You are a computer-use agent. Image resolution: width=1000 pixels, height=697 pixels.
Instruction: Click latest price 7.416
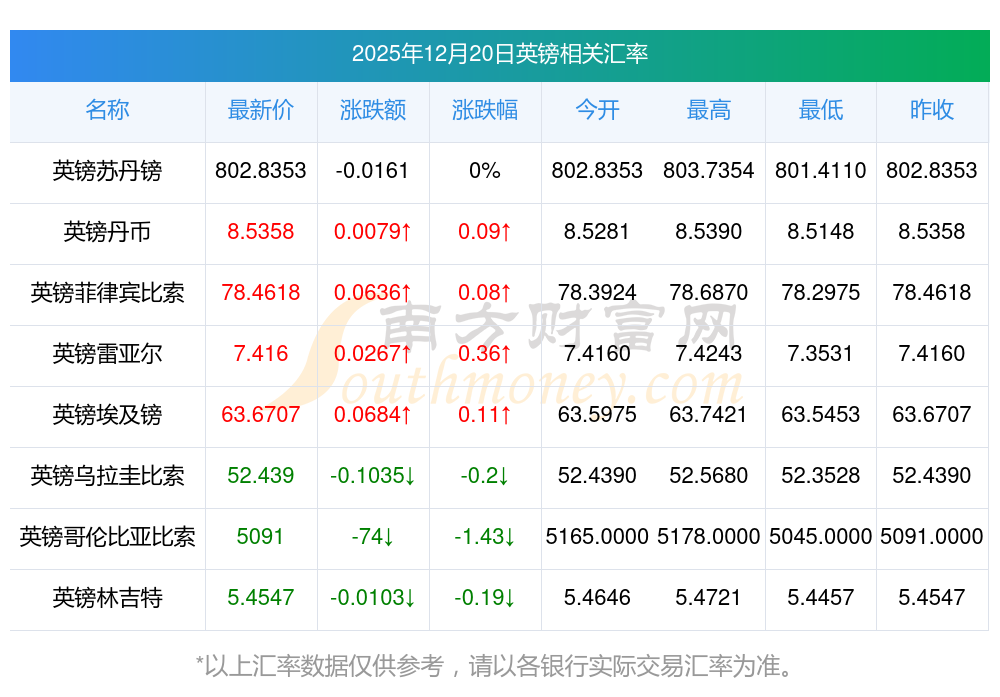(261, 353)
